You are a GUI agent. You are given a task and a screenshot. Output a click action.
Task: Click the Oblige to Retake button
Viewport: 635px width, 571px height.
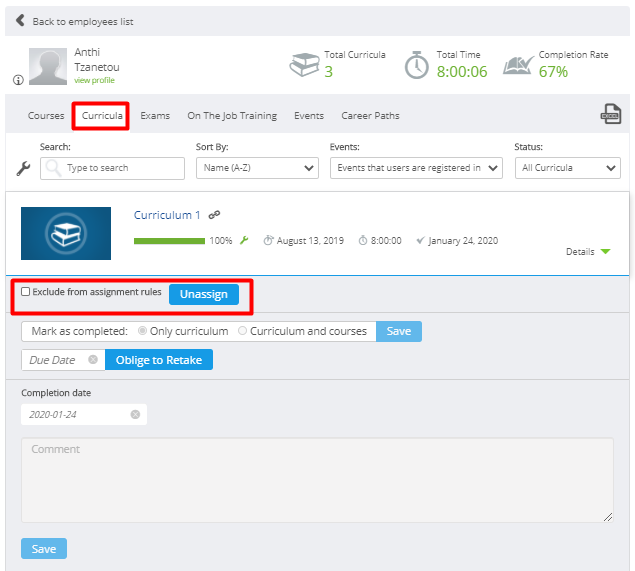[159, 360]
